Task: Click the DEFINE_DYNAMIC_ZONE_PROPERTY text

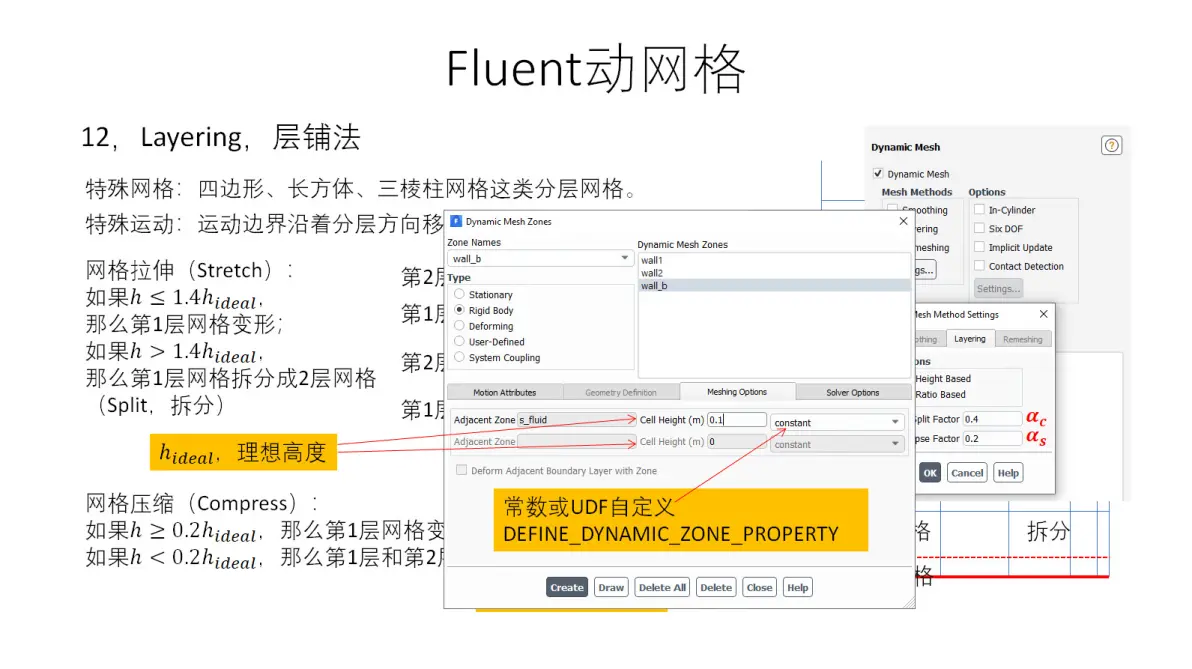Action: point(670,534)
